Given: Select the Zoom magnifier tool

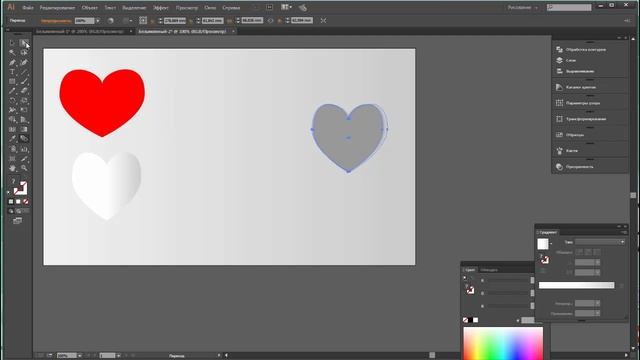Looking at the screenshot, I should (x=24, y=168).
